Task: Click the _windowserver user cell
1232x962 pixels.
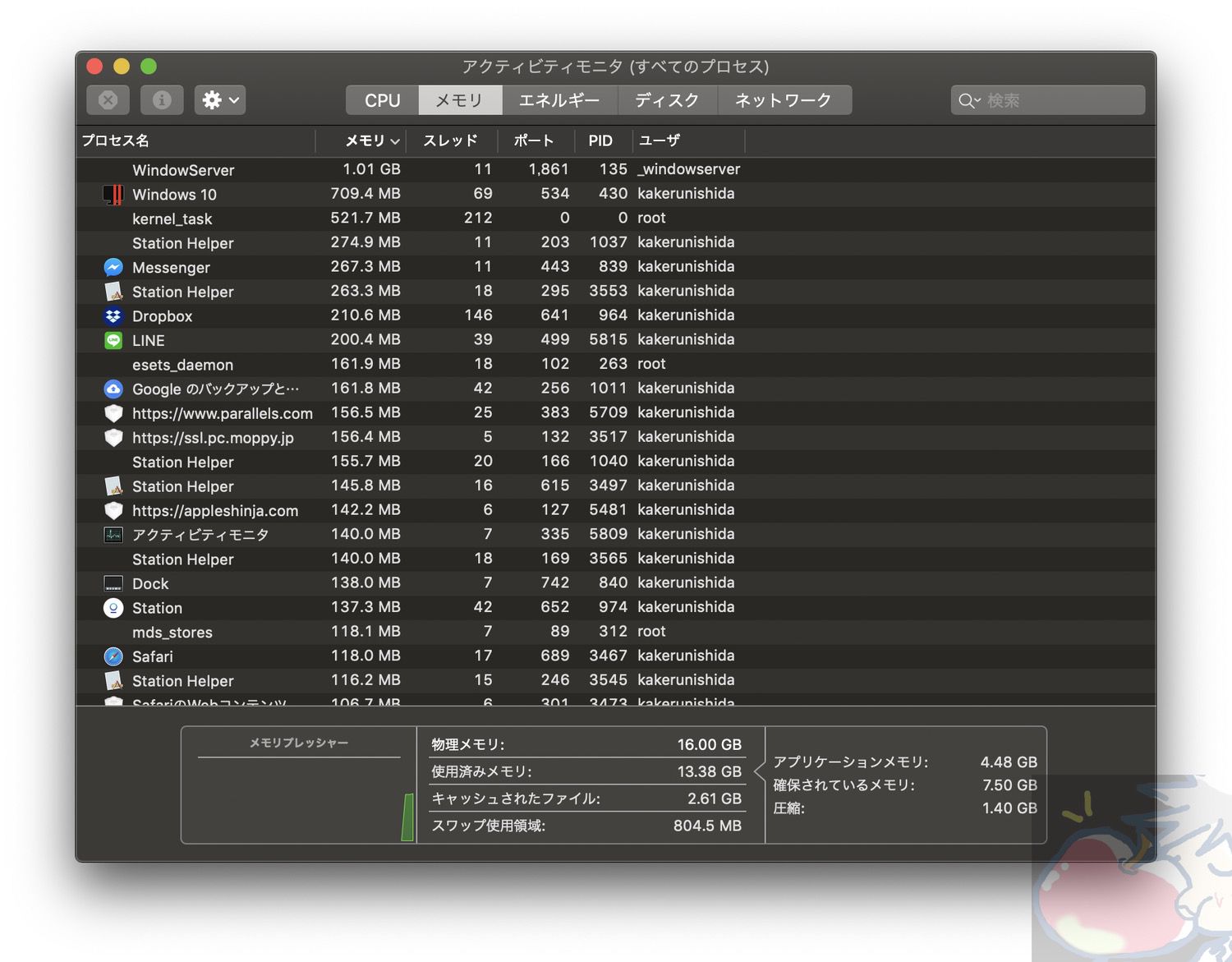Action: coord(689,169)
